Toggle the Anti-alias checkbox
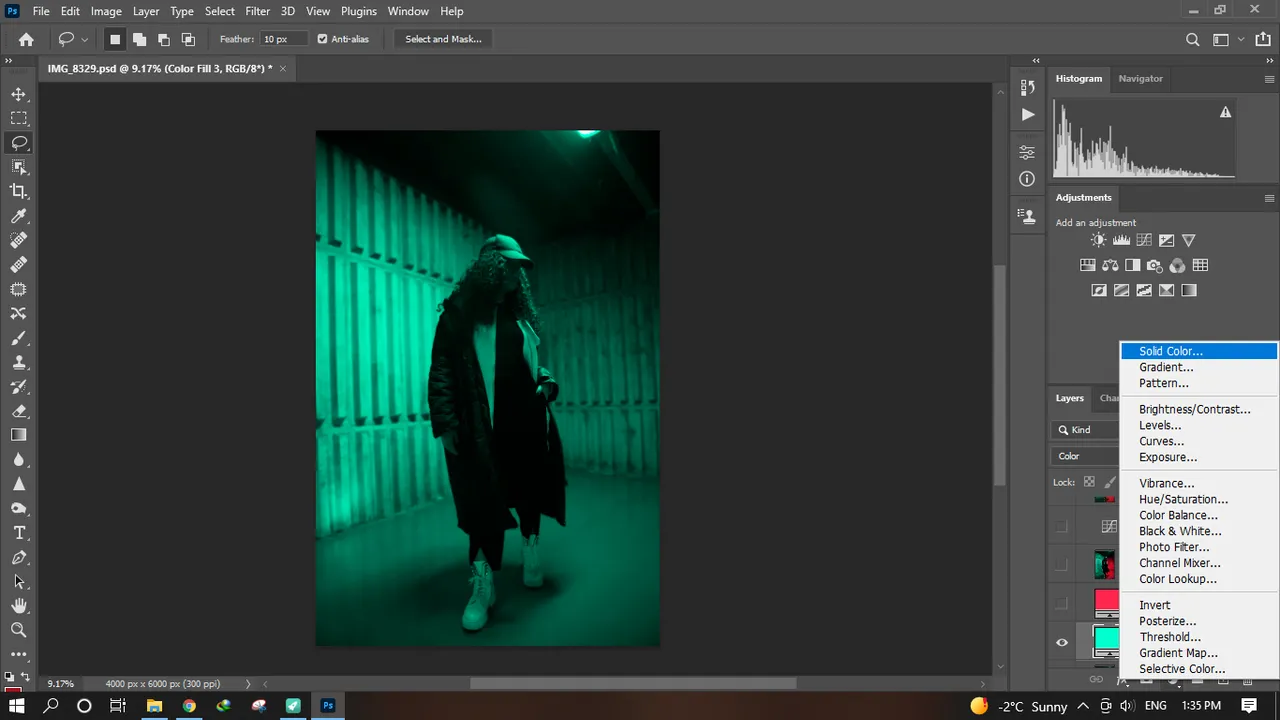 [x=322, y=39]
